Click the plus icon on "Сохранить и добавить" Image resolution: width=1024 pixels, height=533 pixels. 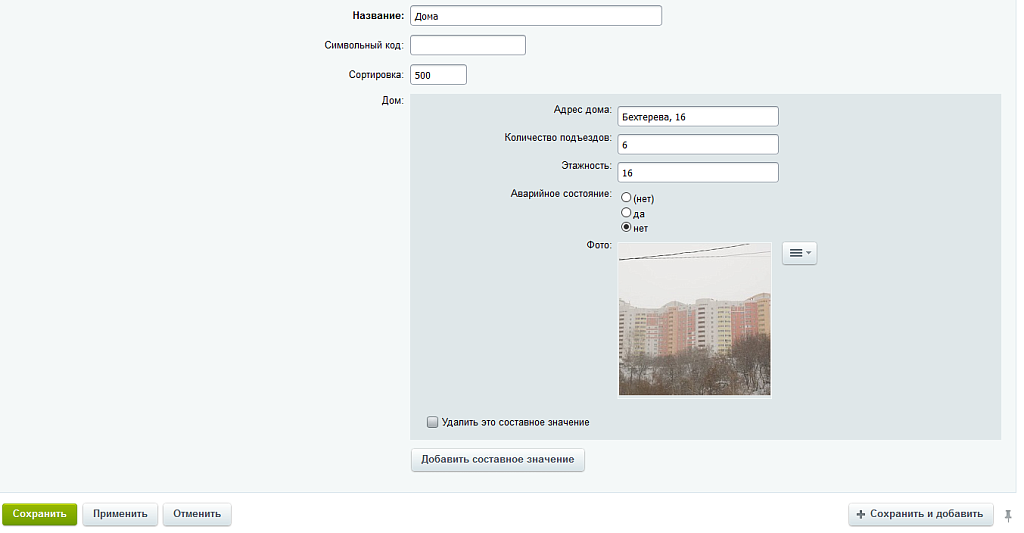[861, 514]
